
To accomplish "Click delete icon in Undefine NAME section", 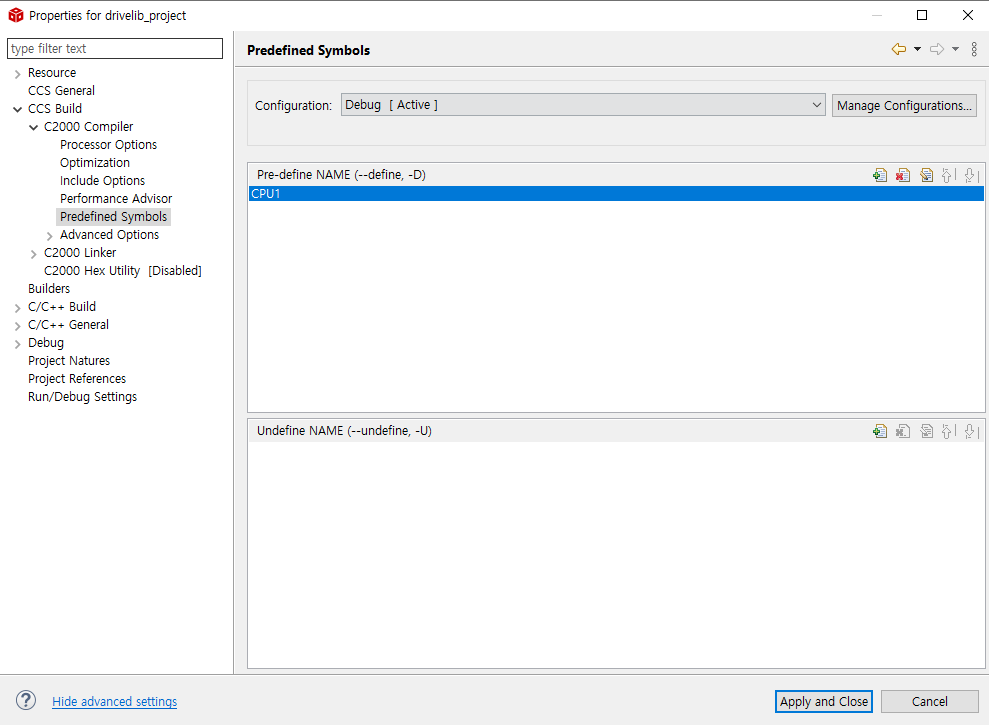I will pos(903,431).
